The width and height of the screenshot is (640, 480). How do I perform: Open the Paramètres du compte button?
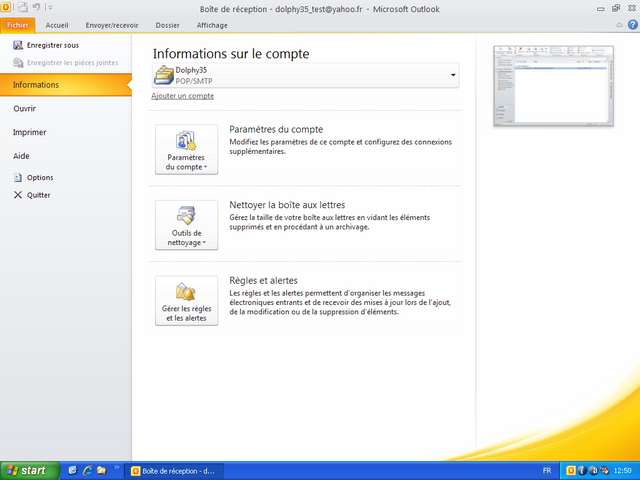click(x=186, y=149)
